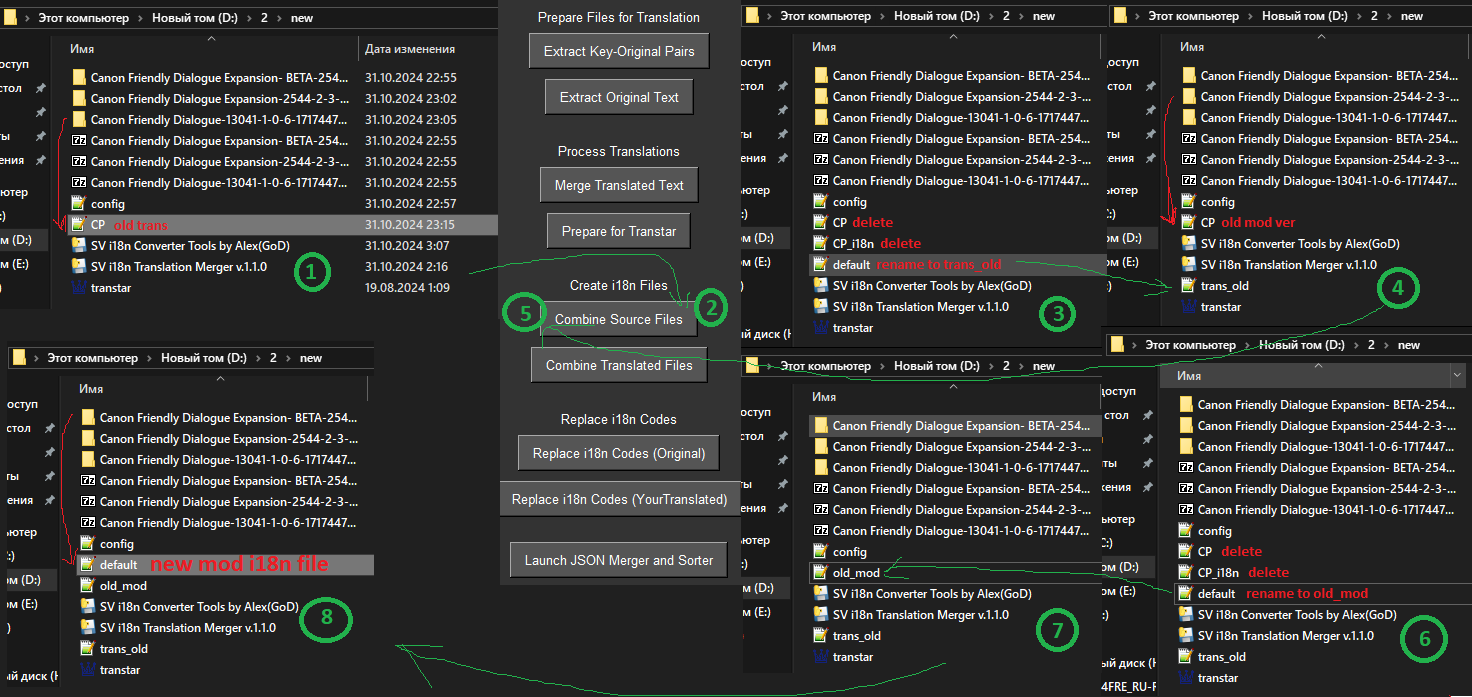Screen dimensions: 1472x697
Task: Click the SV i18n Translation Merger icon dated 2:16
Action: click(80, 267)
